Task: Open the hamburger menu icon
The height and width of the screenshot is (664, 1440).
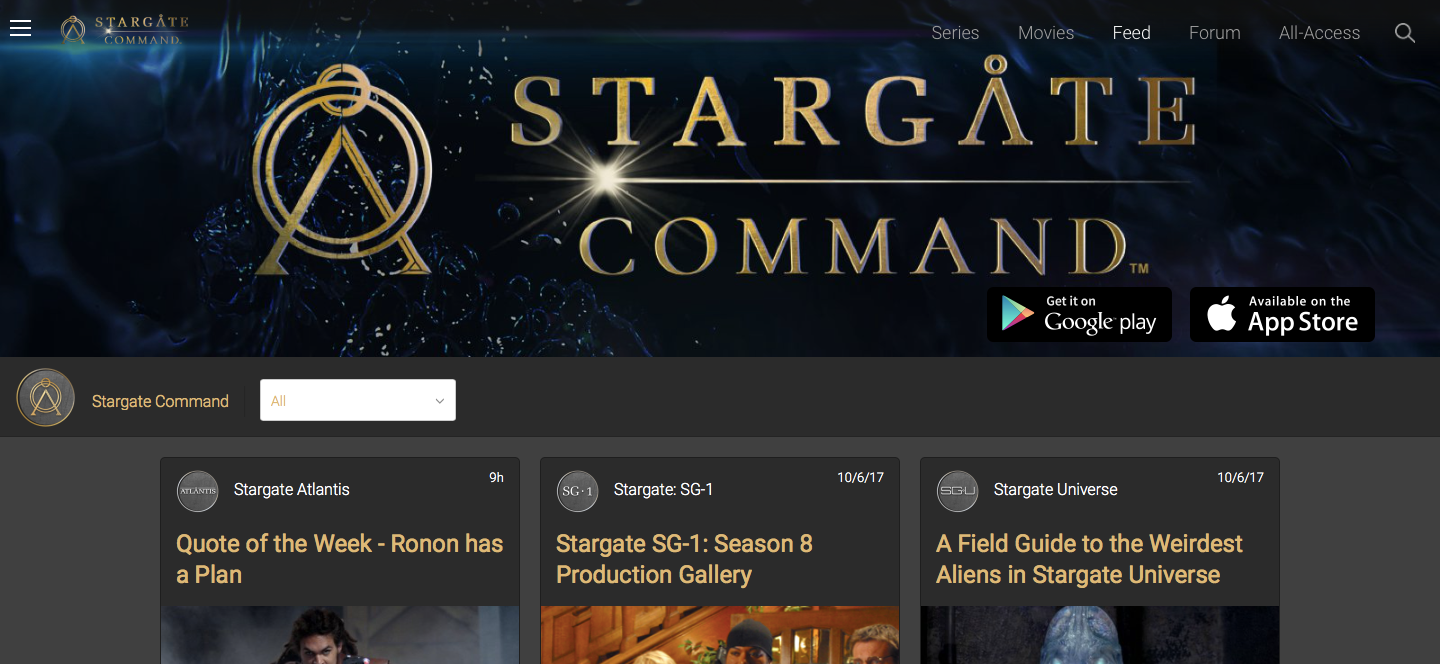Action: coord(20,29)
